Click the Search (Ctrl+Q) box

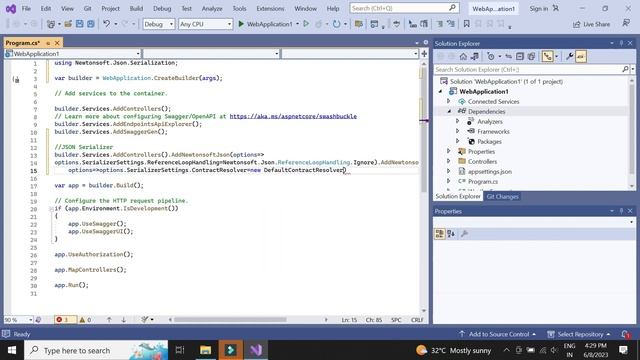click(404, 8)
